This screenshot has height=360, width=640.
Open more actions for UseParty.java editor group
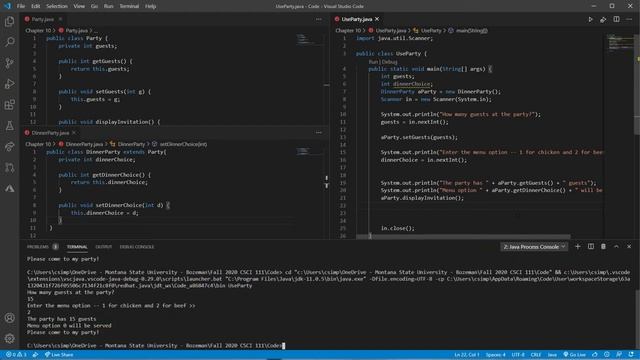(x=629, y=19)
